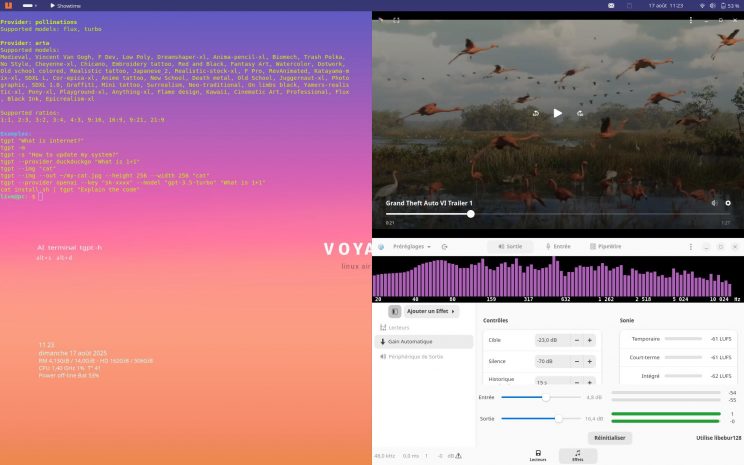744x465 pixels.
Task: Toggle the effects sidebar panel button
Action: tap(395, 311)
